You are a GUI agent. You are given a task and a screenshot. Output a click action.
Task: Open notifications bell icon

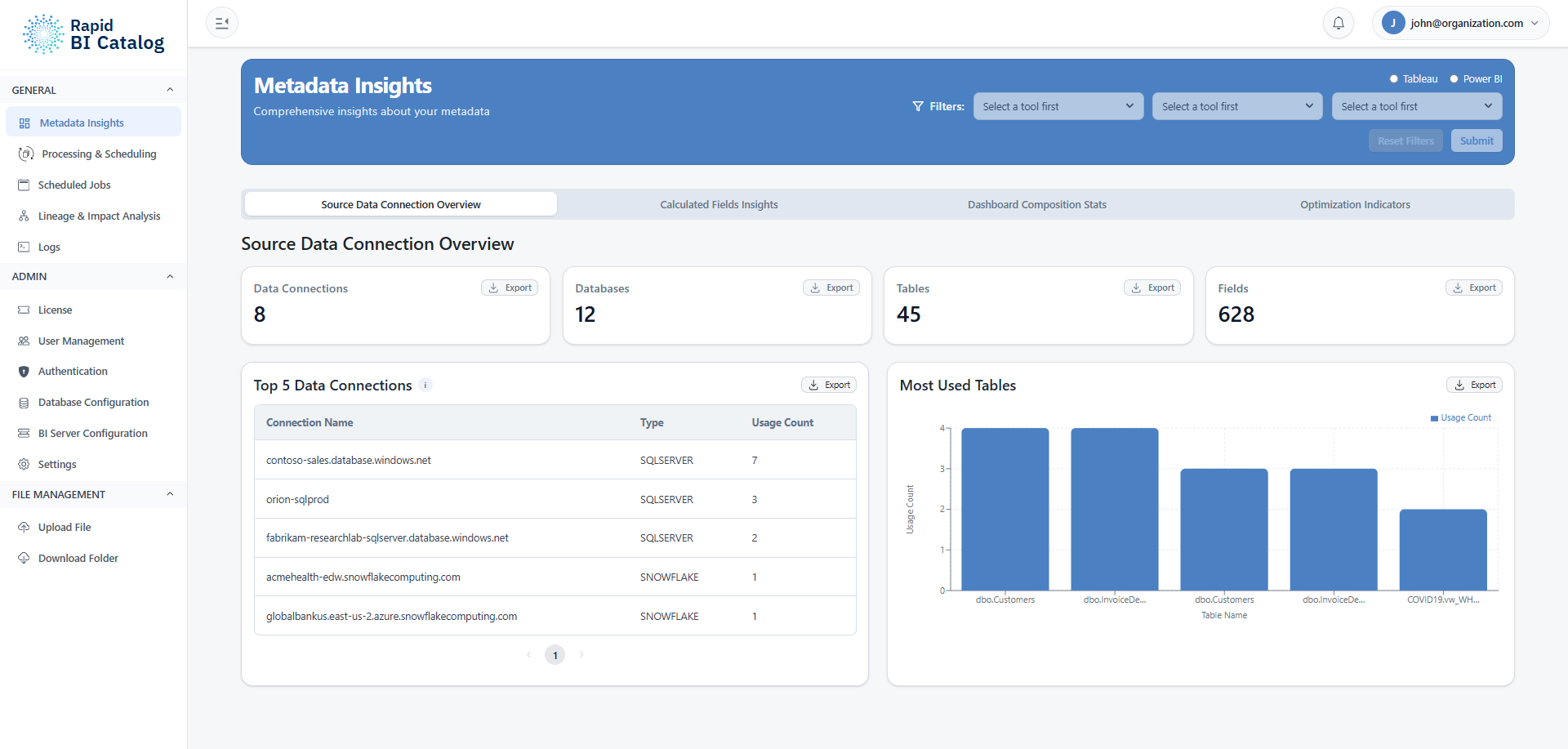point(1339,23)
